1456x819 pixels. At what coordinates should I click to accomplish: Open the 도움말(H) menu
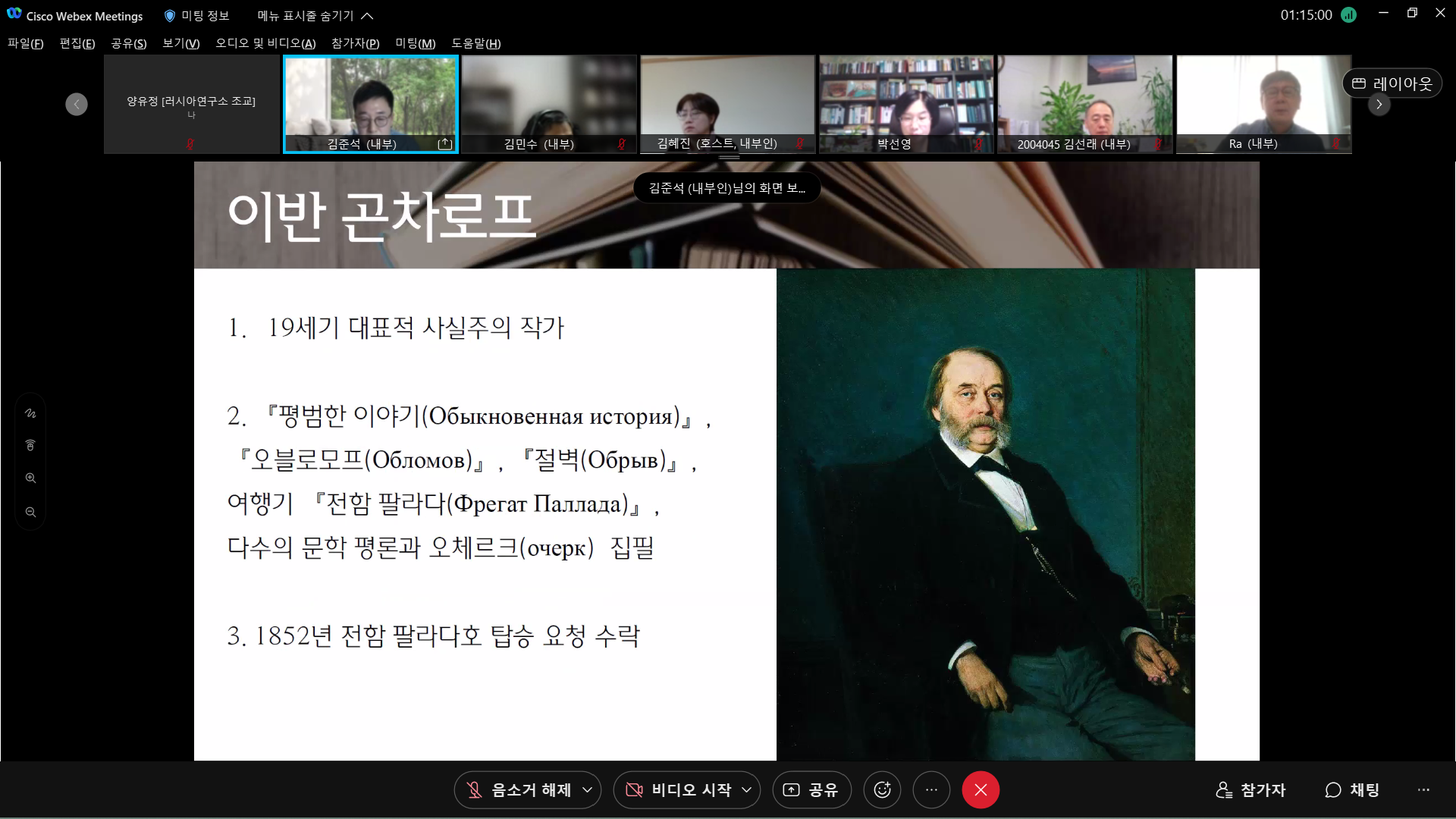[x=476, y=43]
